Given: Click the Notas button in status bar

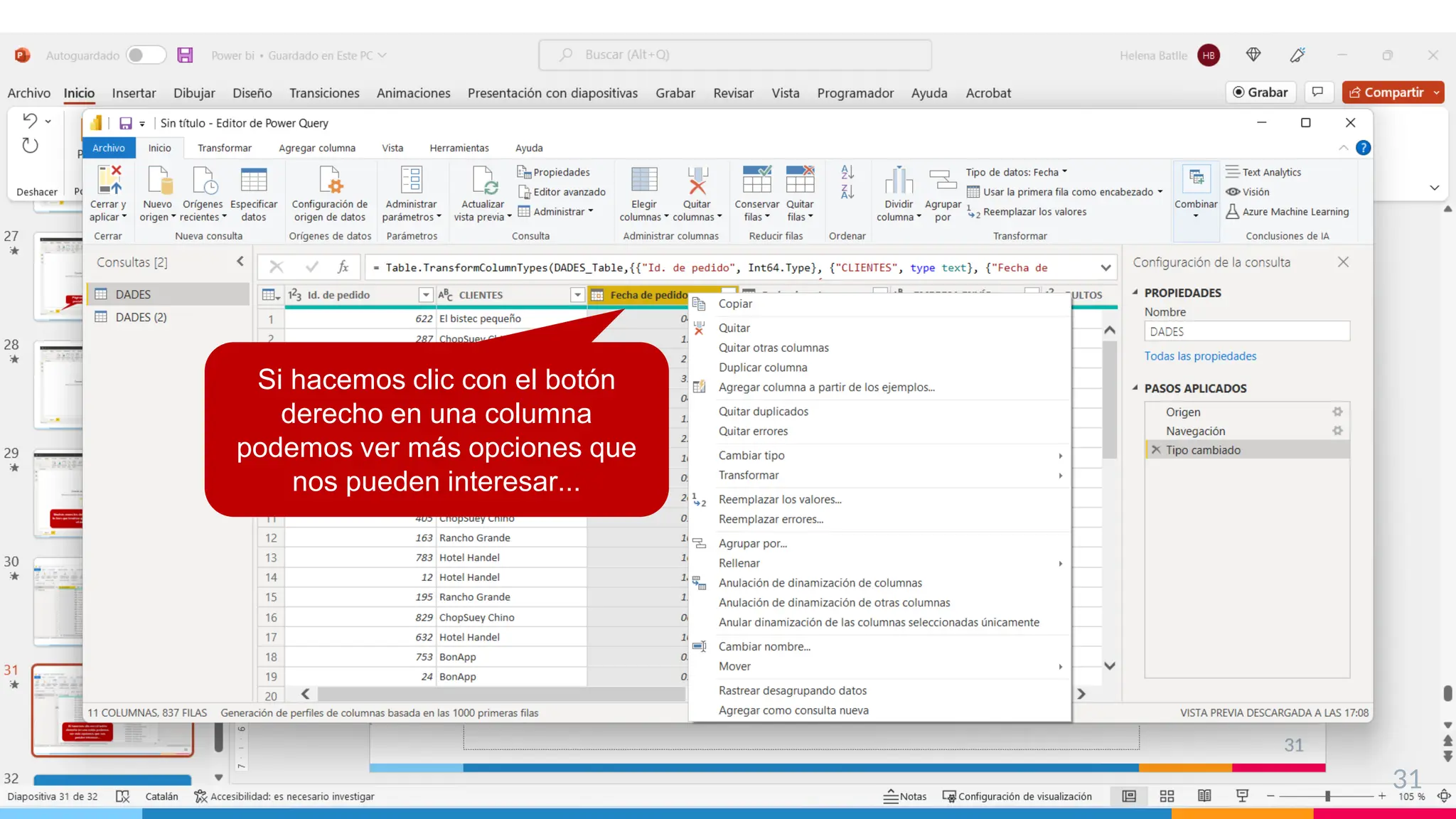Looking at the screenshot, I should click(x=905, y=796).
